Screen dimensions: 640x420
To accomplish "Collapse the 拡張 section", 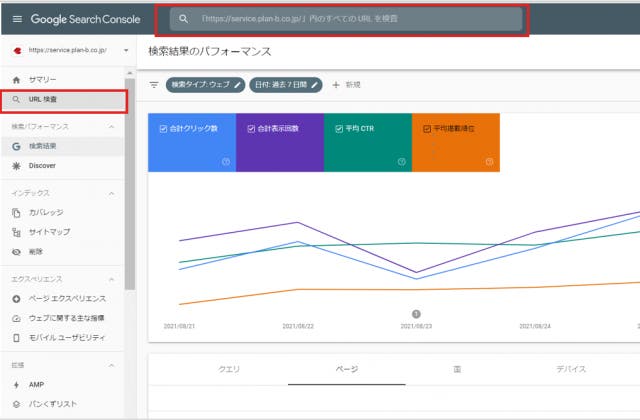I will (x=111, y=365).
